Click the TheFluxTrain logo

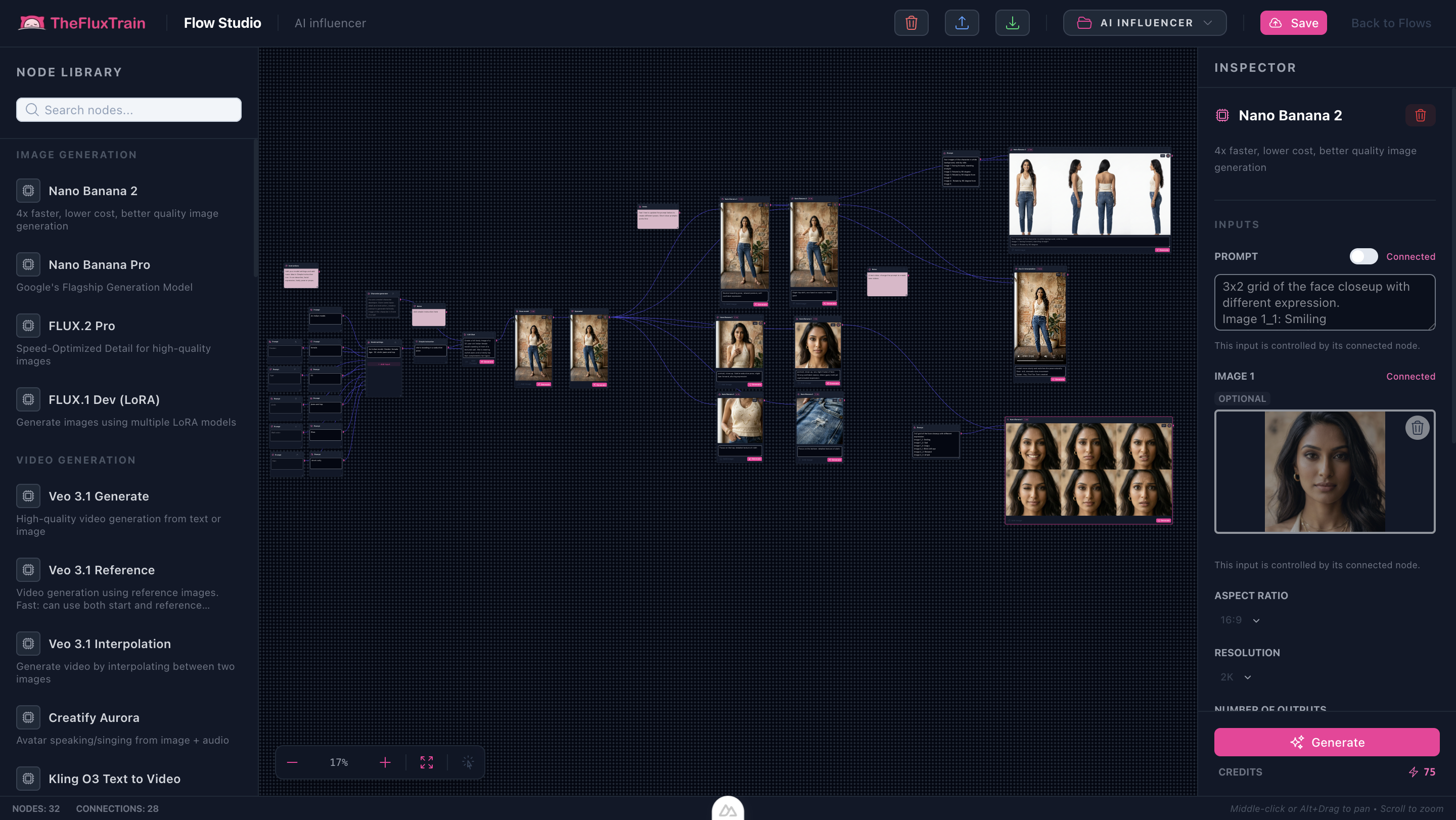coord(82,23)
